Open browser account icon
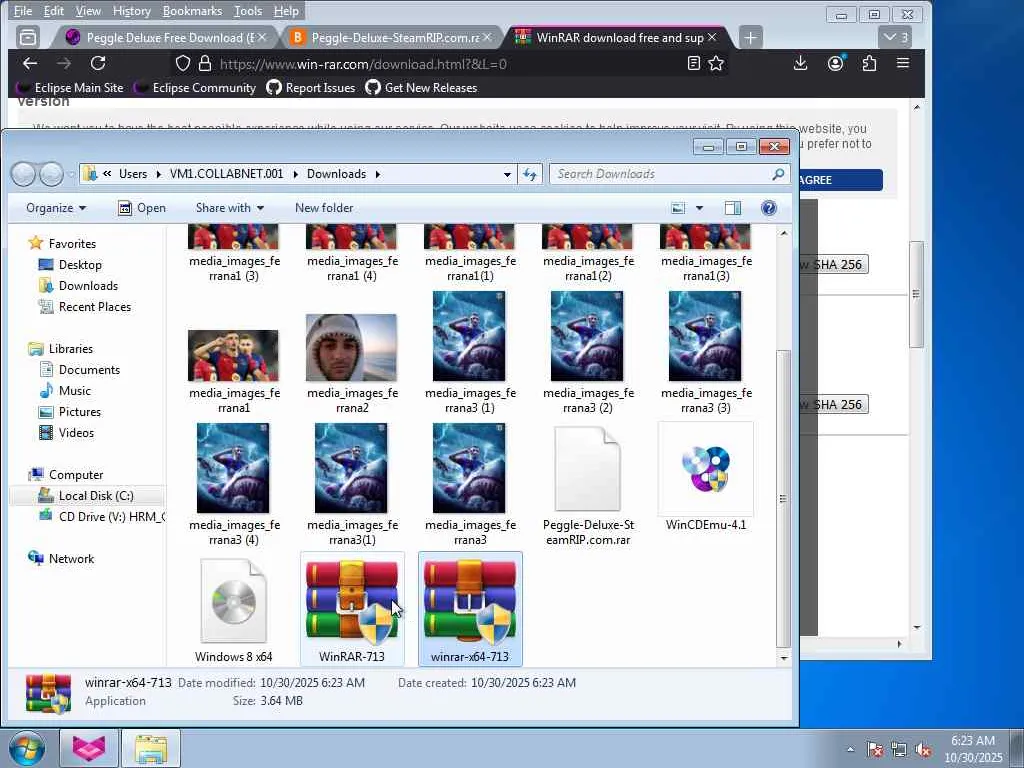 coord(835,63)
